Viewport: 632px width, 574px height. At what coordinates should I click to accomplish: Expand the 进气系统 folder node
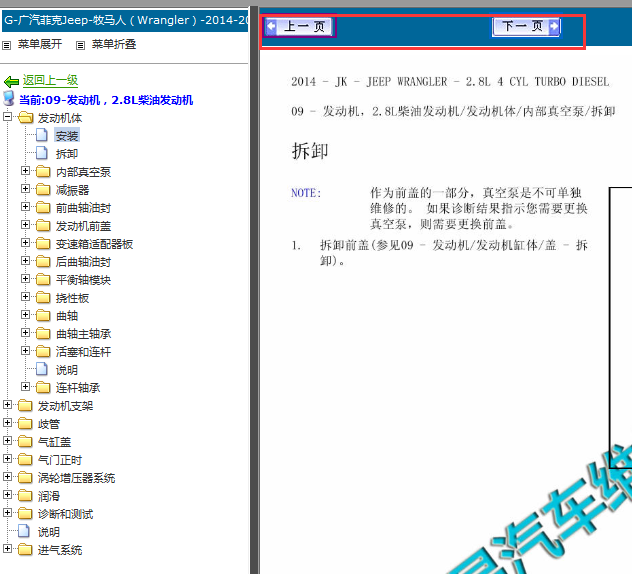point(7,548)
